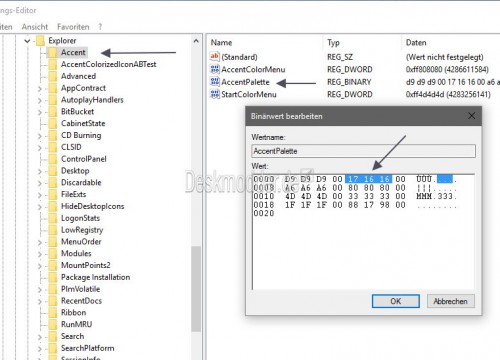Click the binary icon of AccentColorMenu

215,69
